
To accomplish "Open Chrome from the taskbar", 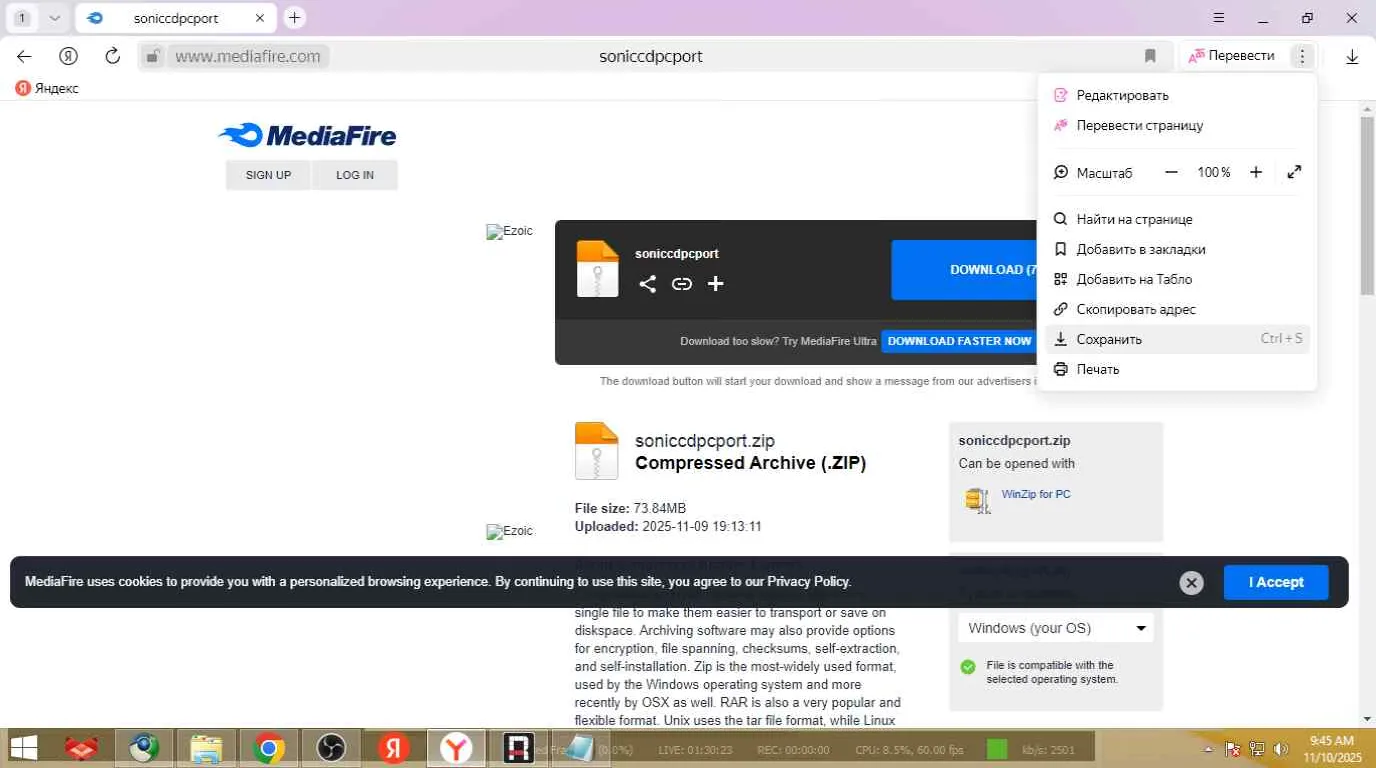I will pos(268,748).
